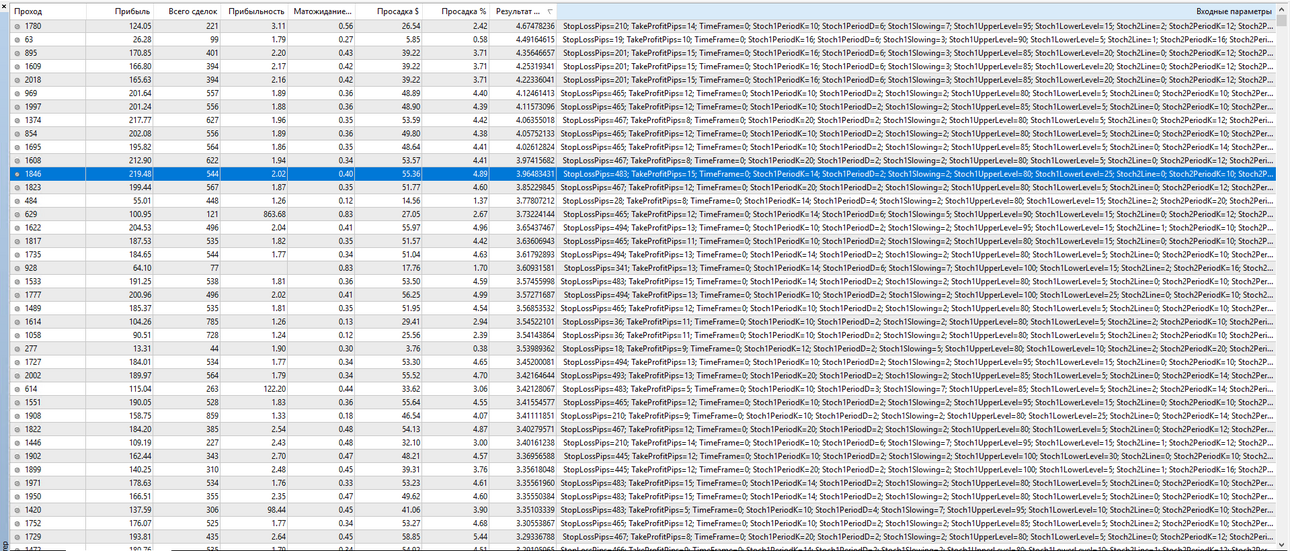Screen dimensions: 1290x551
Task: Click profit value 90.51
Action: (140, 336)
